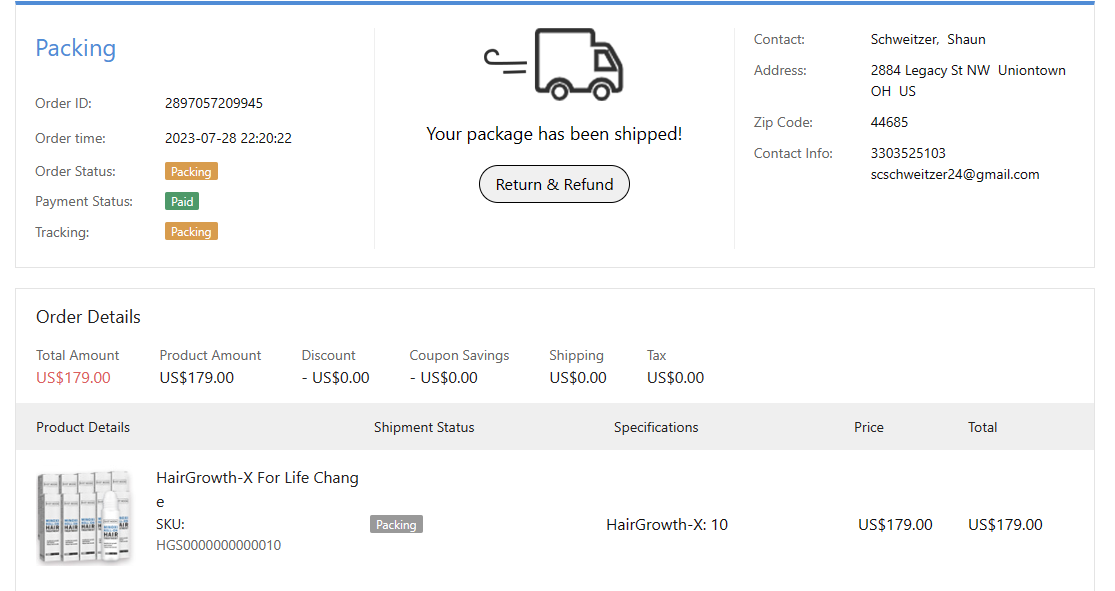Click the orange Packing tracking badge

coord(191,232)
